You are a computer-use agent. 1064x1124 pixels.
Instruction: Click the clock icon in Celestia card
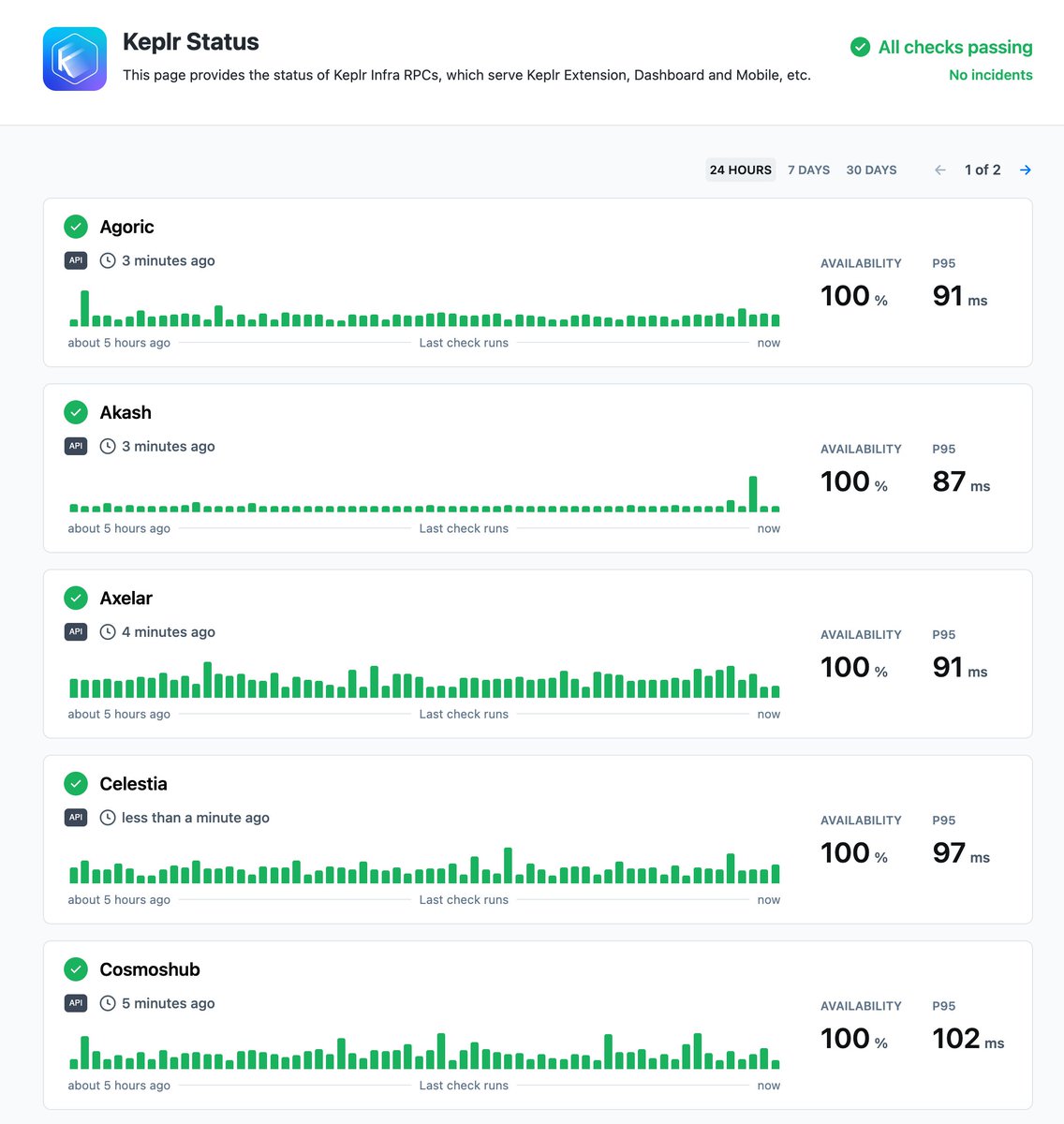click(x=108, y=817)
